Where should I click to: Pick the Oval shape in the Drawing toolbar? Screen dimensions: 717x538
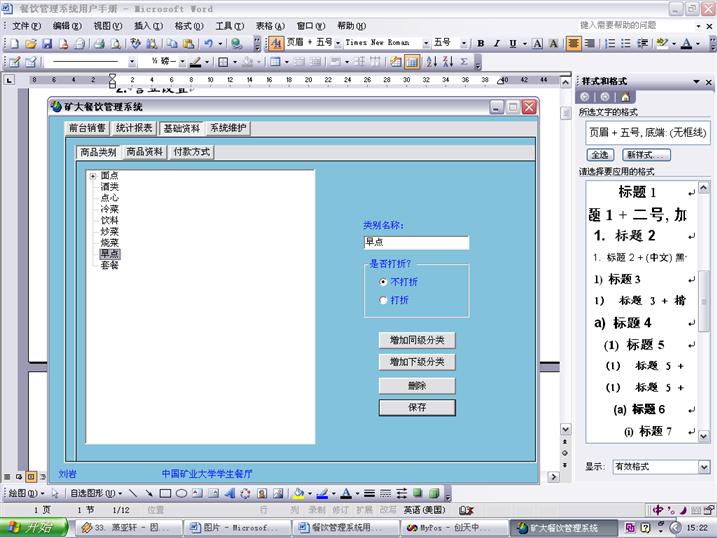[x=181, y=493]
